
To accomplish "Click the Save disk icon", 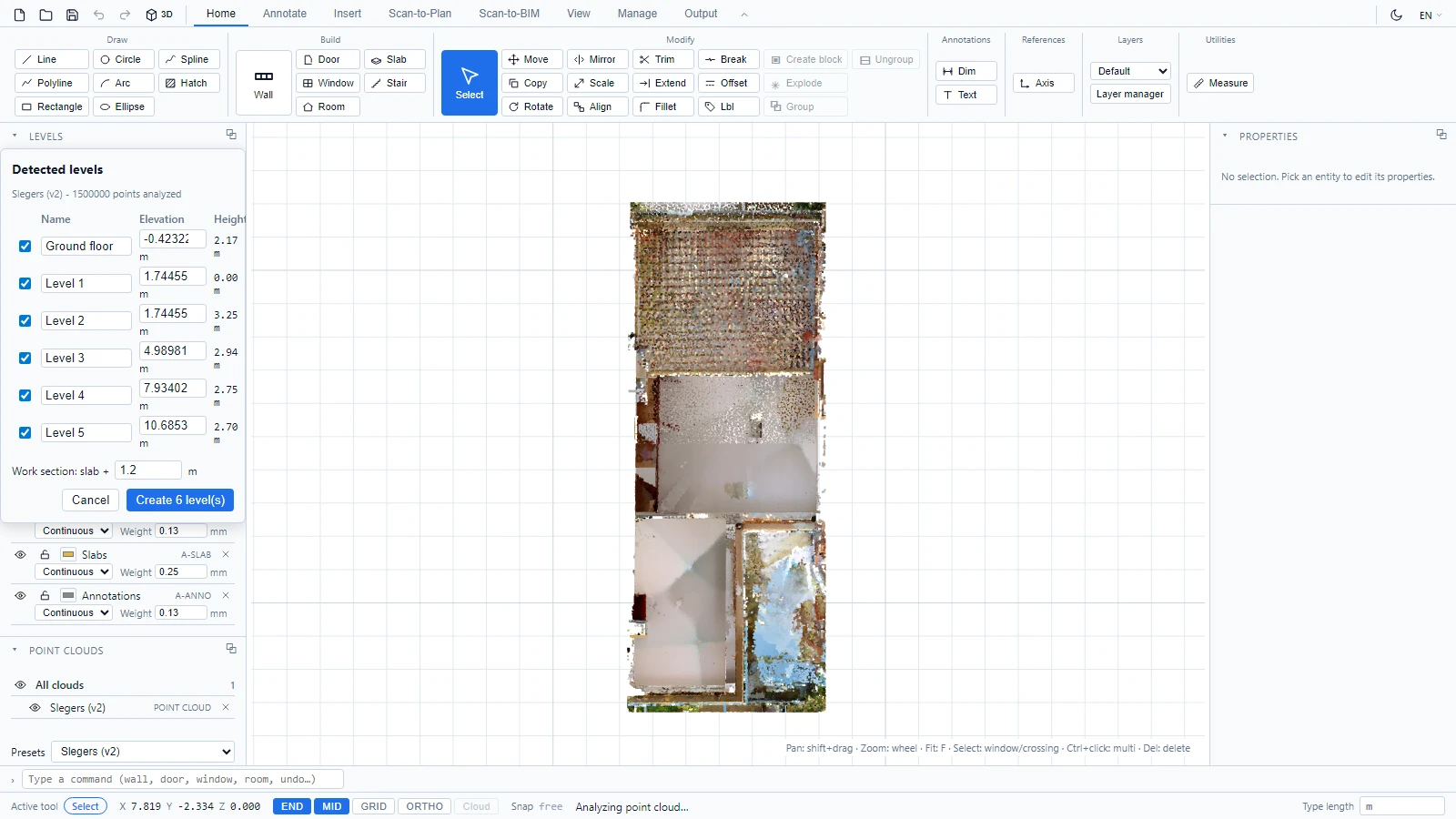I will coord(72,15).
